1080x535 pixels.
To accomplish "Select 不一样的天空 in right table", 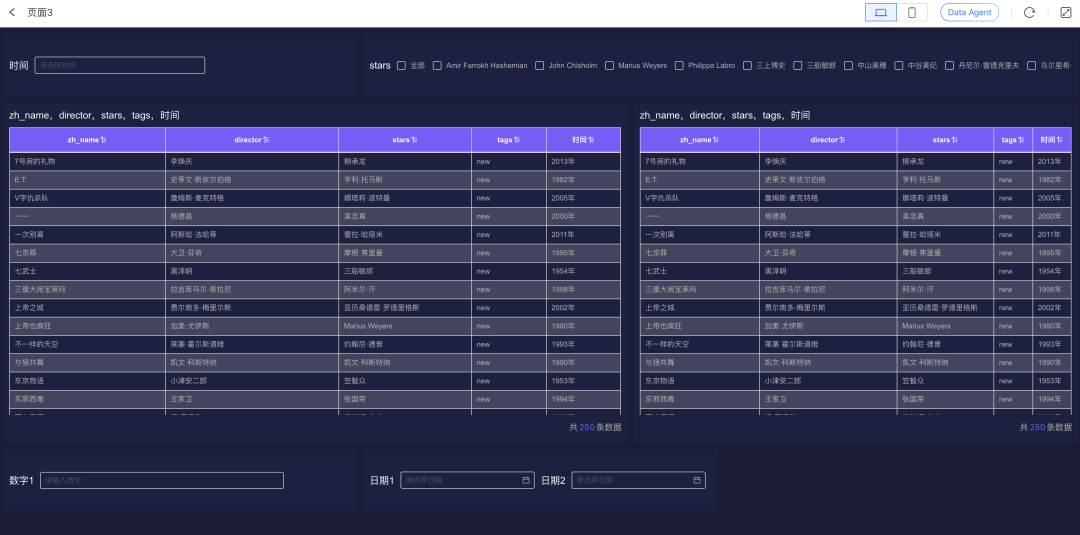I will click(667, 344).
